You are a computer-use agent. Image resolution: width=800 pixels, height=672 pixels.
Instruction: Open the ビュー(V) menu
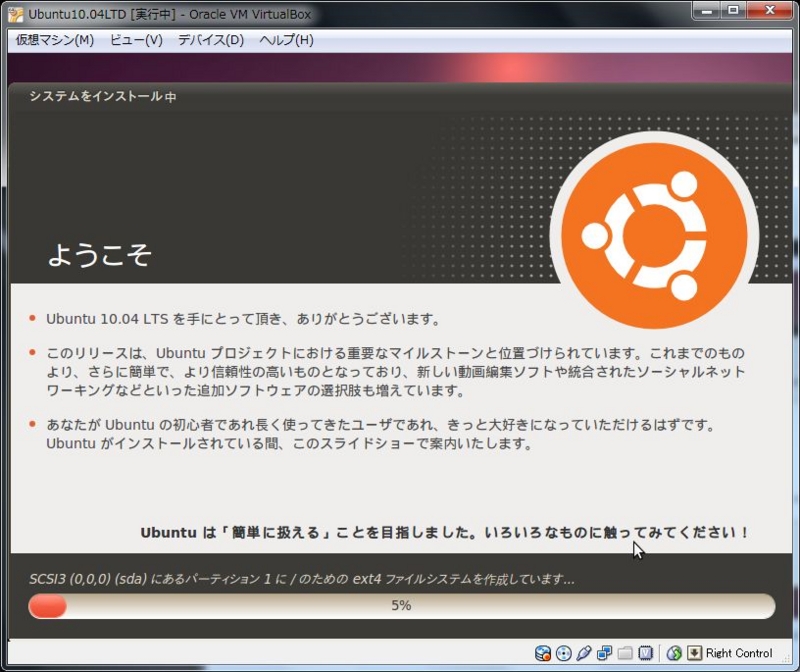(136, 40)
